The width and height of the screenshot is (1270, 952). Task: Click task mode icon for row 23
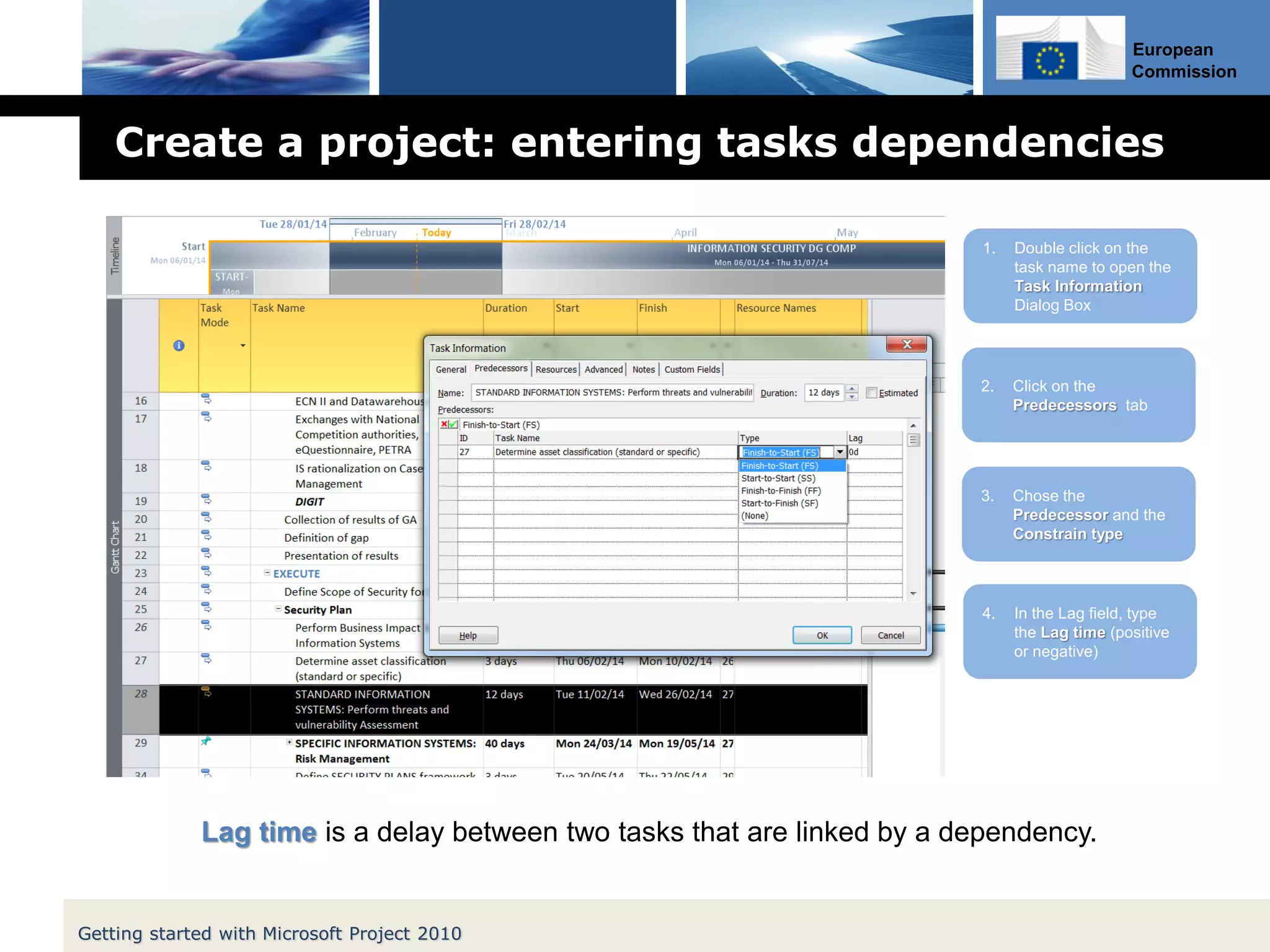pyautogui.click(x=206, y=571)
